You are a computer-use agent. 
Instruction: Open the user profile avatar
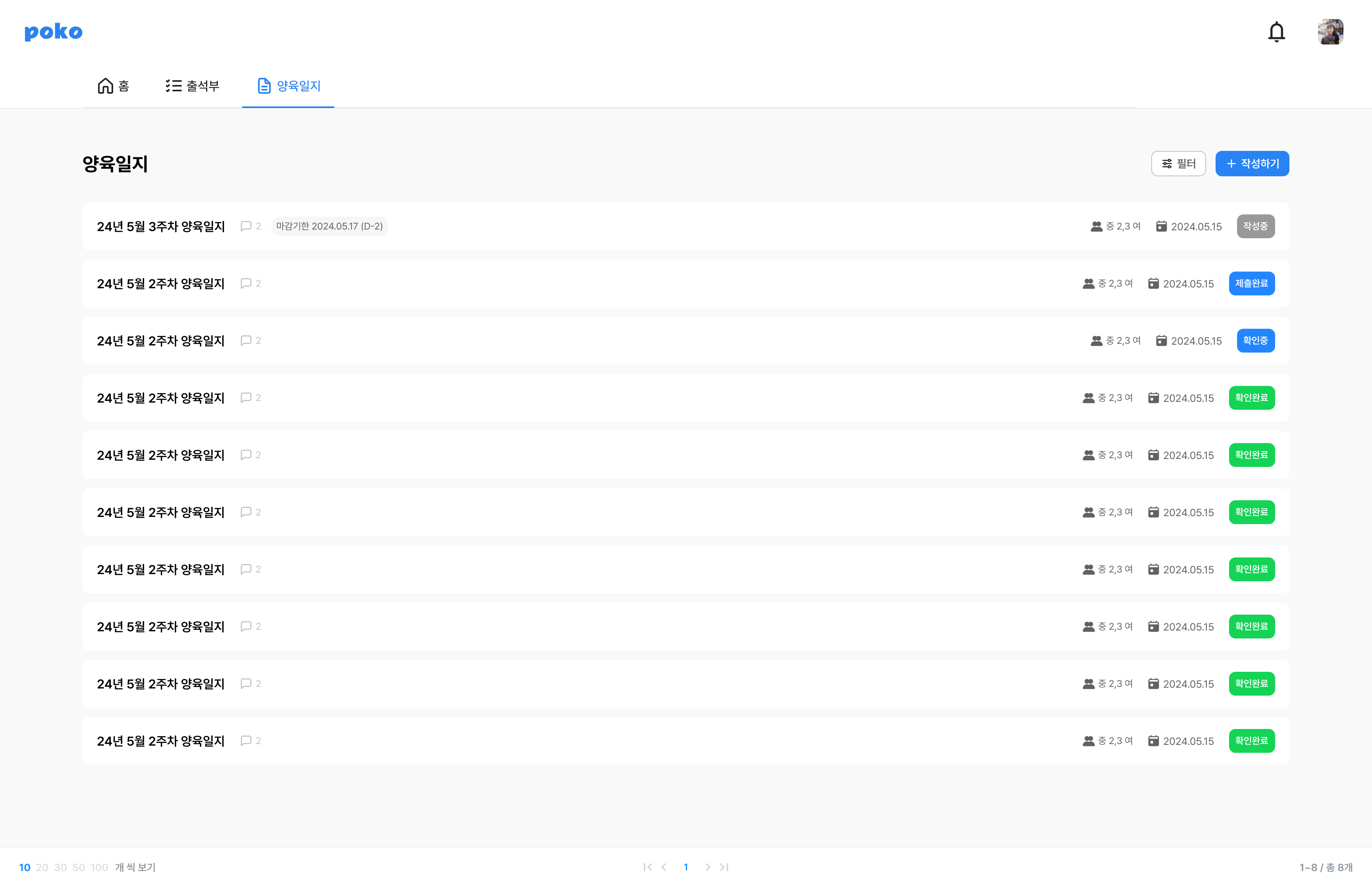tap(1330, 32)
